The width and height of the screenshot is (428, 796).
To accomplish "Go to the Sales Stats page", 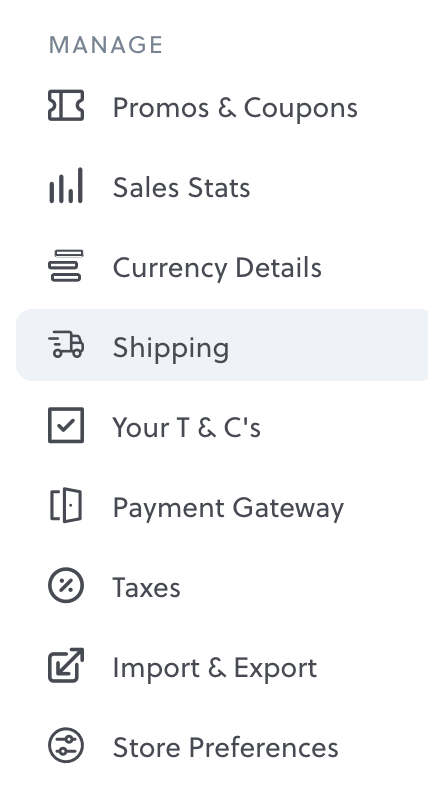I will (181, 187).
